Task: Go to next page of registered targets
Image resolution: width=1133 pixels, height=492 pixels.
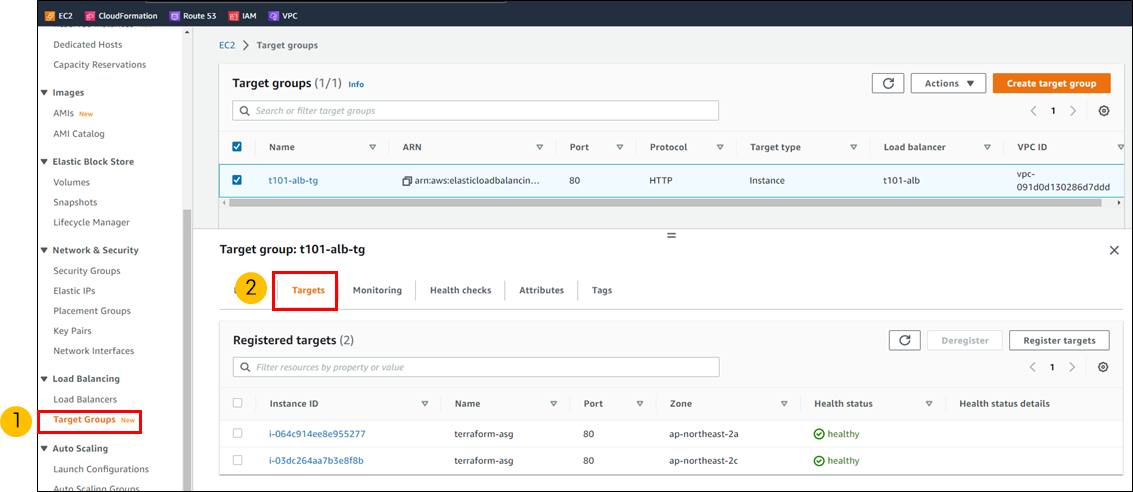Action: pos(1072,367)
